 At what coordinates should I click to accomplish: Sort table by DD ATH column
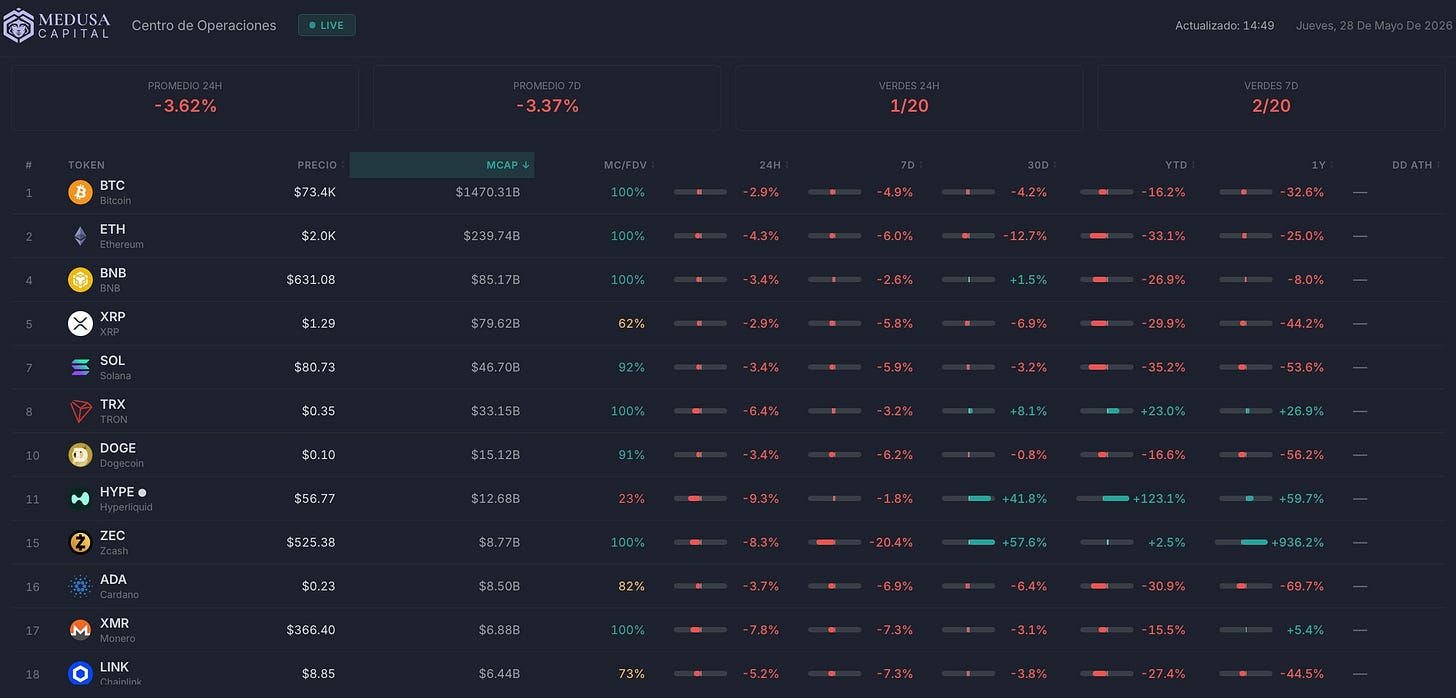click(x=1415, y=165)
